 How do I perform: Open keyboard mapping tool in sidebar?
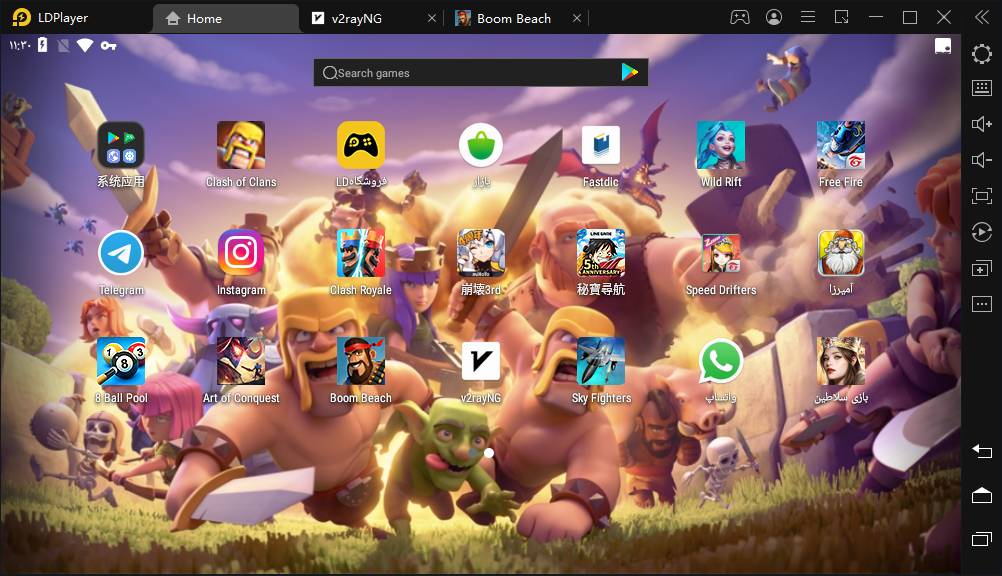[982, 88]
